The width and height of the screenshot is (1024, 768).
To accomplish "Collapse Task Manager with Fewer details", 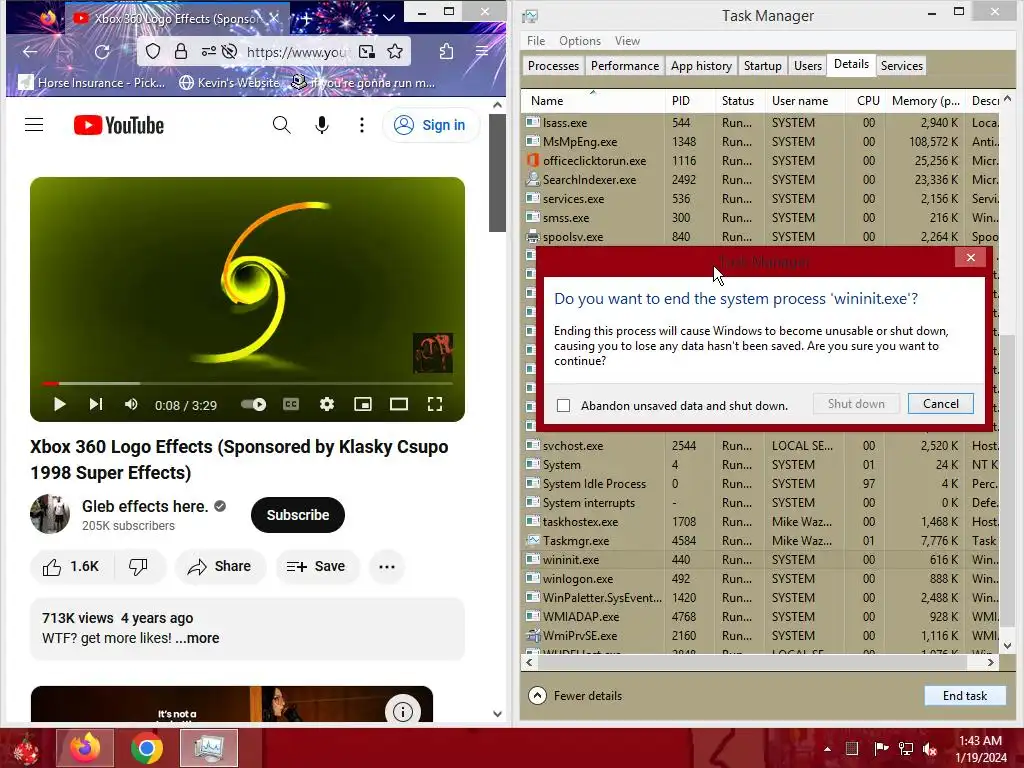I will [x=575, y=696].
